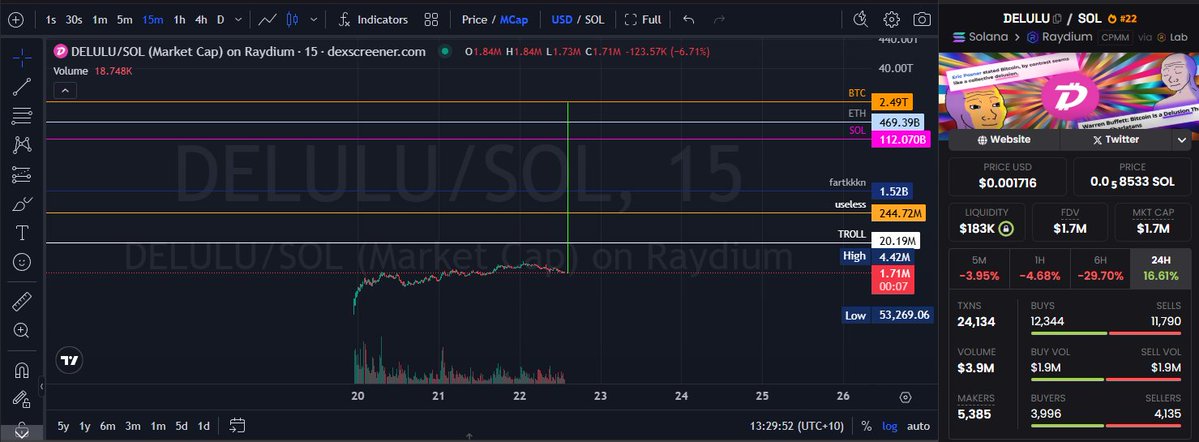
Task: Toggle the magnet snapping mode
Action: [x=22, y=370]
